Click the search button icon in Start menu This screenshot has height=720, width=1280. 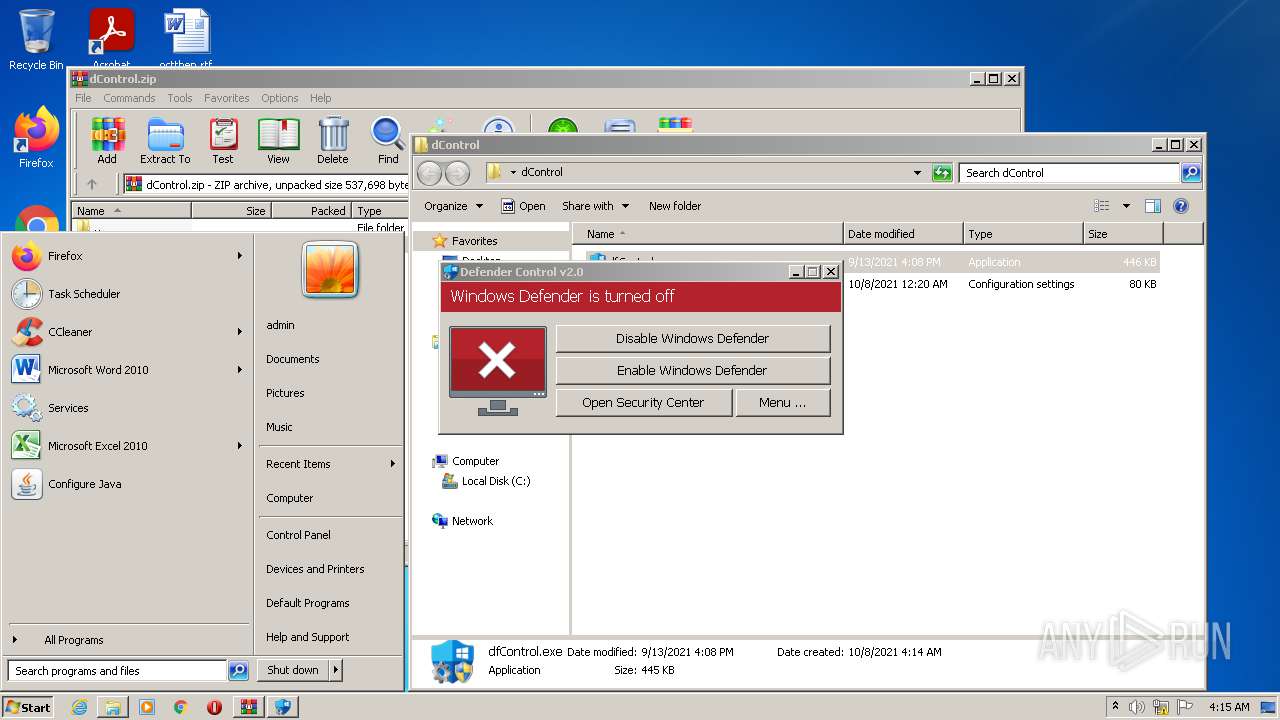point(238,671)
